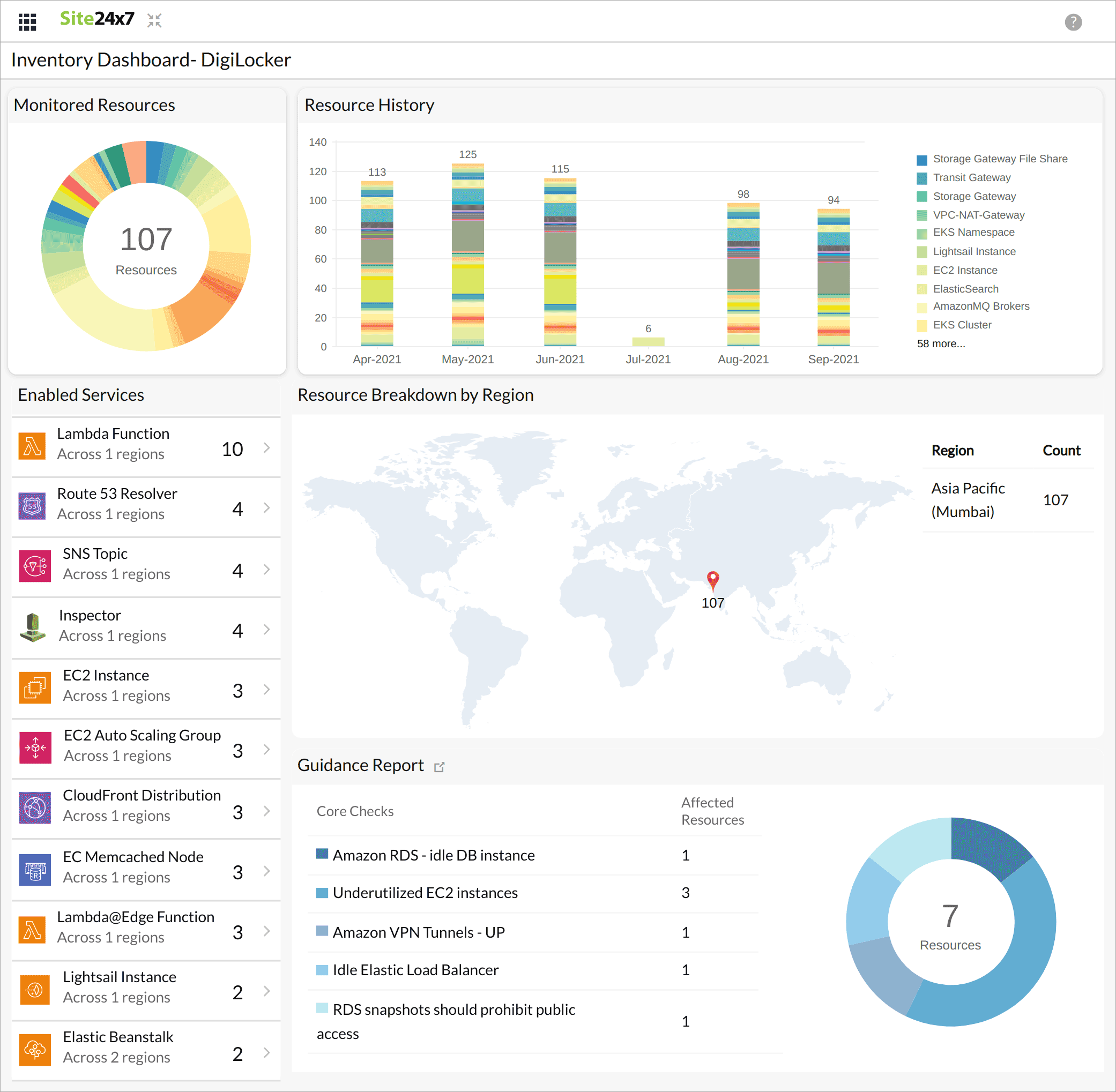
Task: Expand the Lambda Function row chevron
Action: 267,448
